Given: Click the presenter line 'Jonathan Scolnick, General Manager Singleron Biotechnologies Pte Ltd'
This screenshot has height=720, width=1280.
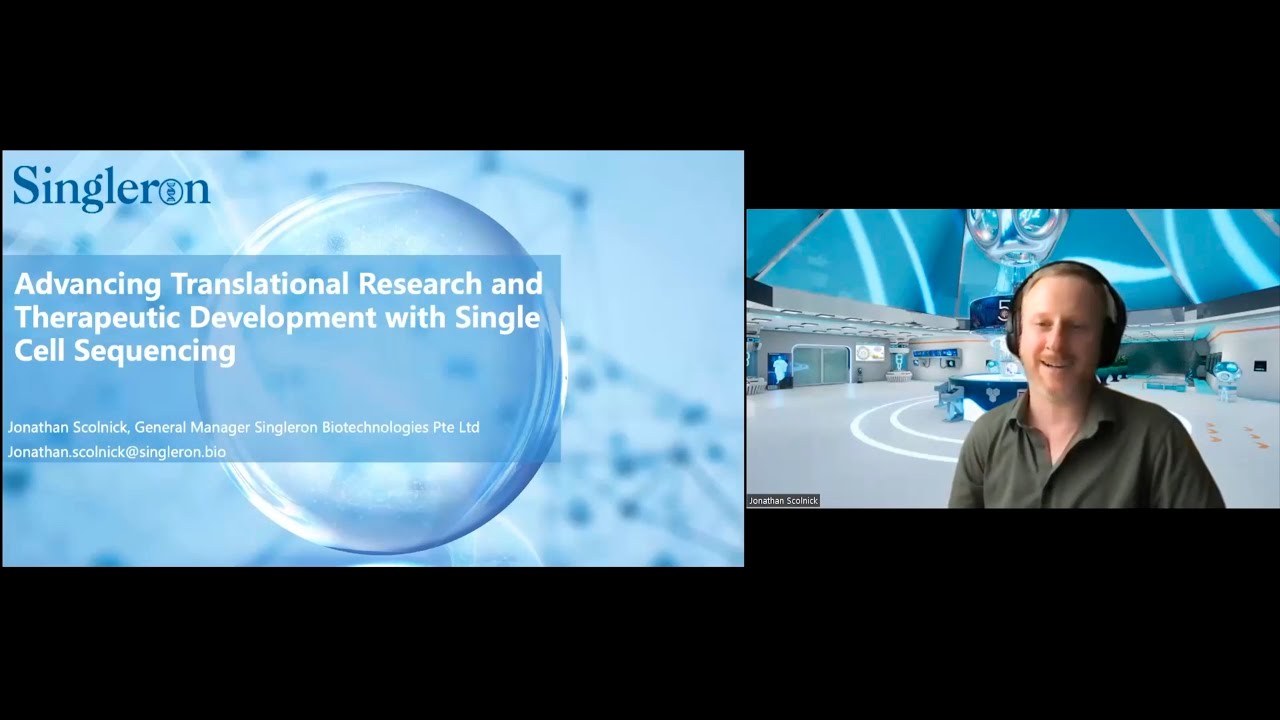Looking at the screenshot, I should (x=244, y=427).
